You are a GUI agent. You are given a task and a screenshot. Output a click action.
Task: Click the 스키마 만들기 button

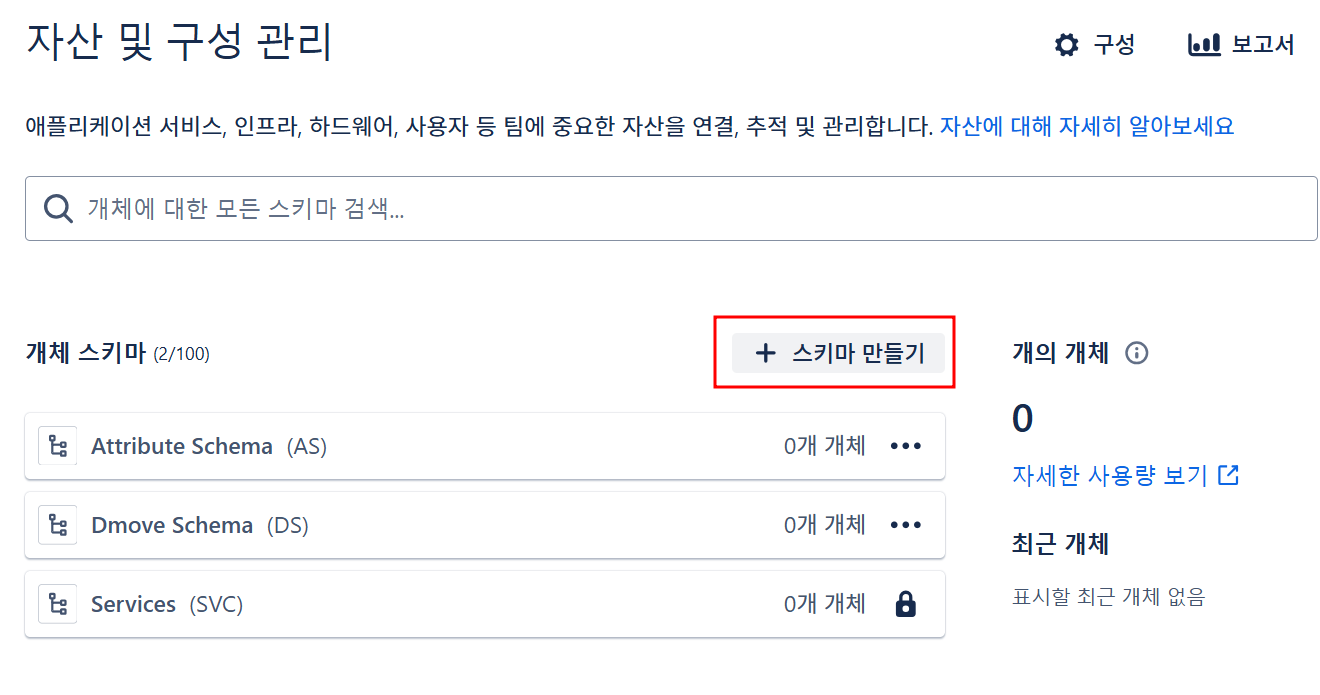point(838,353)
